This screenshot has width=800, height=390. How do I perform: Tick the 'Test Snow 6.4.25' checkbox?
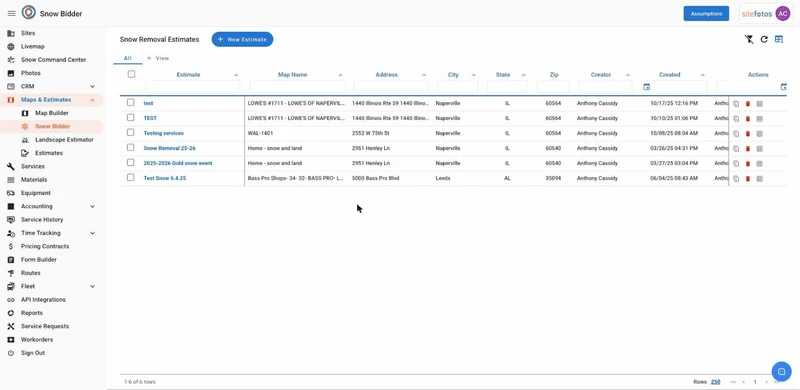coord(131,178)
